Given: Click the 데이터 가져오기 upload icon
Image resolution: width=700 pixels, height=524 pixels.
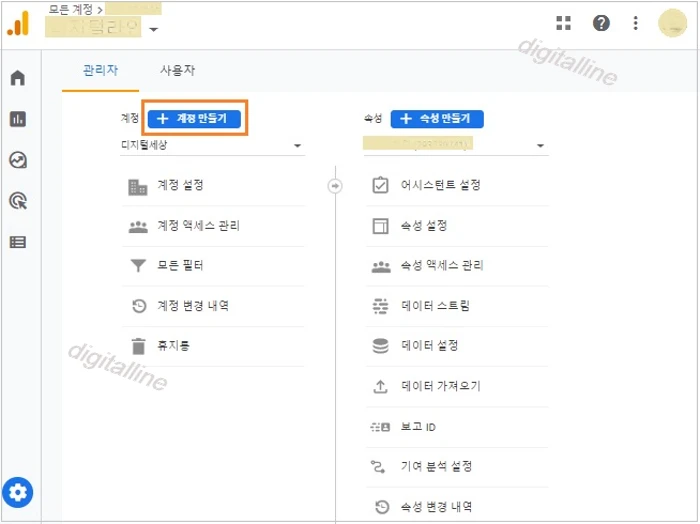Looking at the screenshot, I should (x=380, y=387).
